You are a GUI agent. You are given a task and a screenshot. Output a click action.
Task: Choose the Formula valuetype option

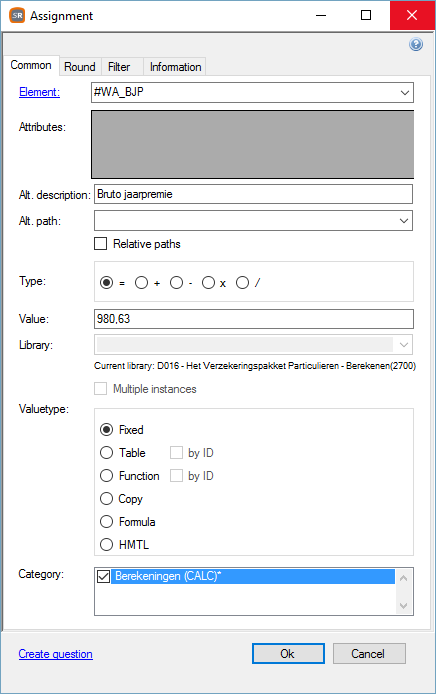point(106,521)
